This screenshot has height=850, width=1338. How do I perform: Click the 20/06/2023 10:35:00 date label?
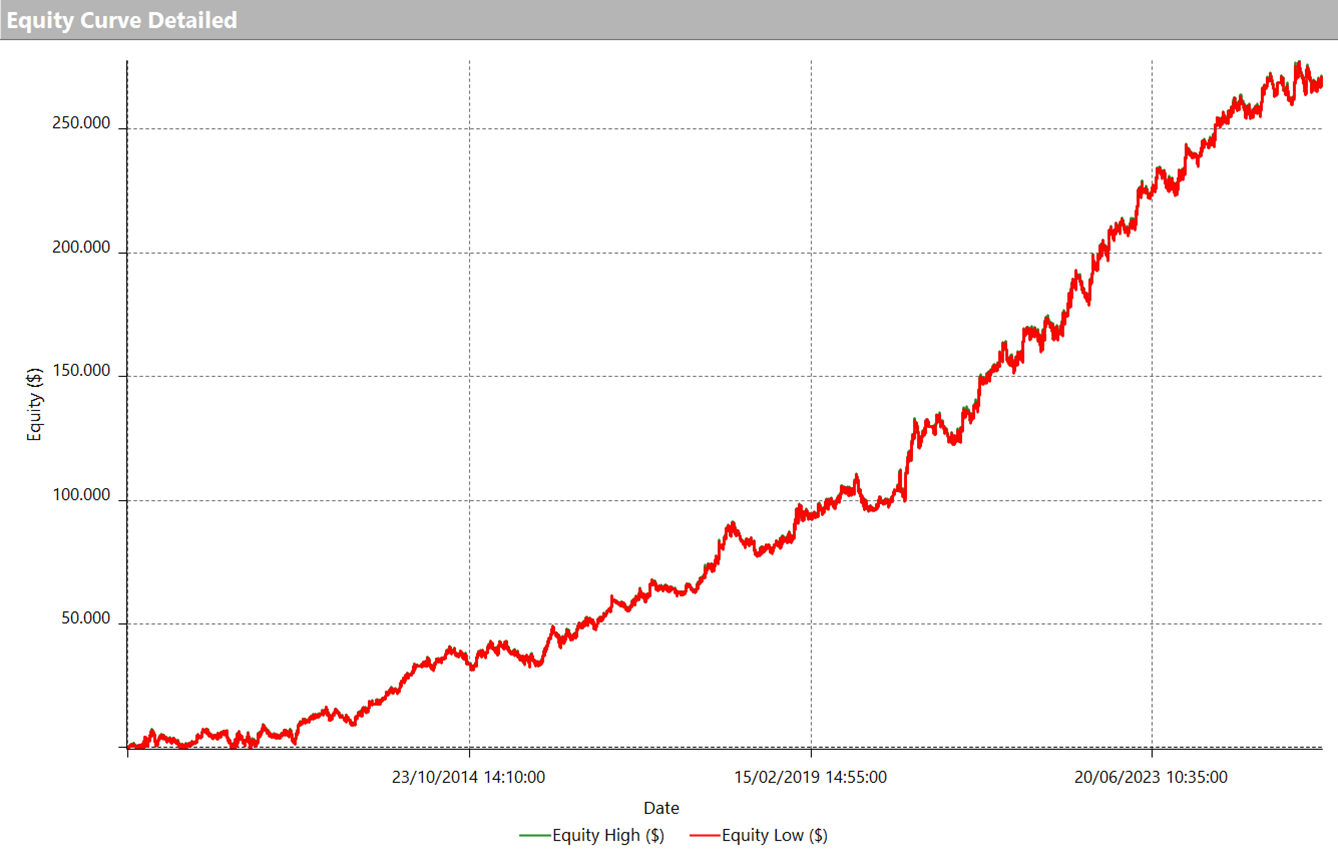1151,777
